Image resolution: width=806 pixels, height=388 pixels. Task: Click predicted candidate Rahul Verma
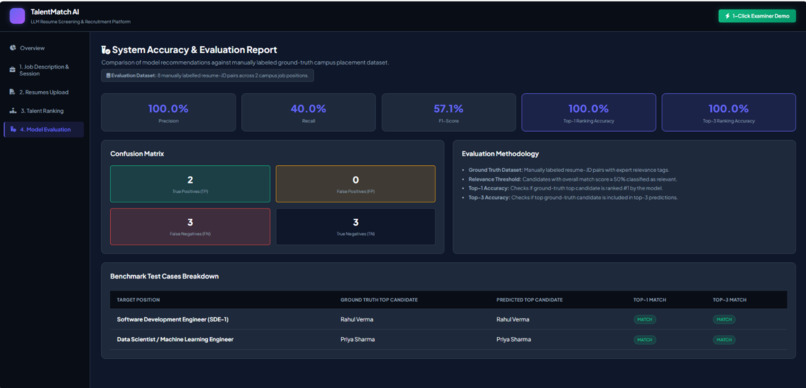click(512, 319)
